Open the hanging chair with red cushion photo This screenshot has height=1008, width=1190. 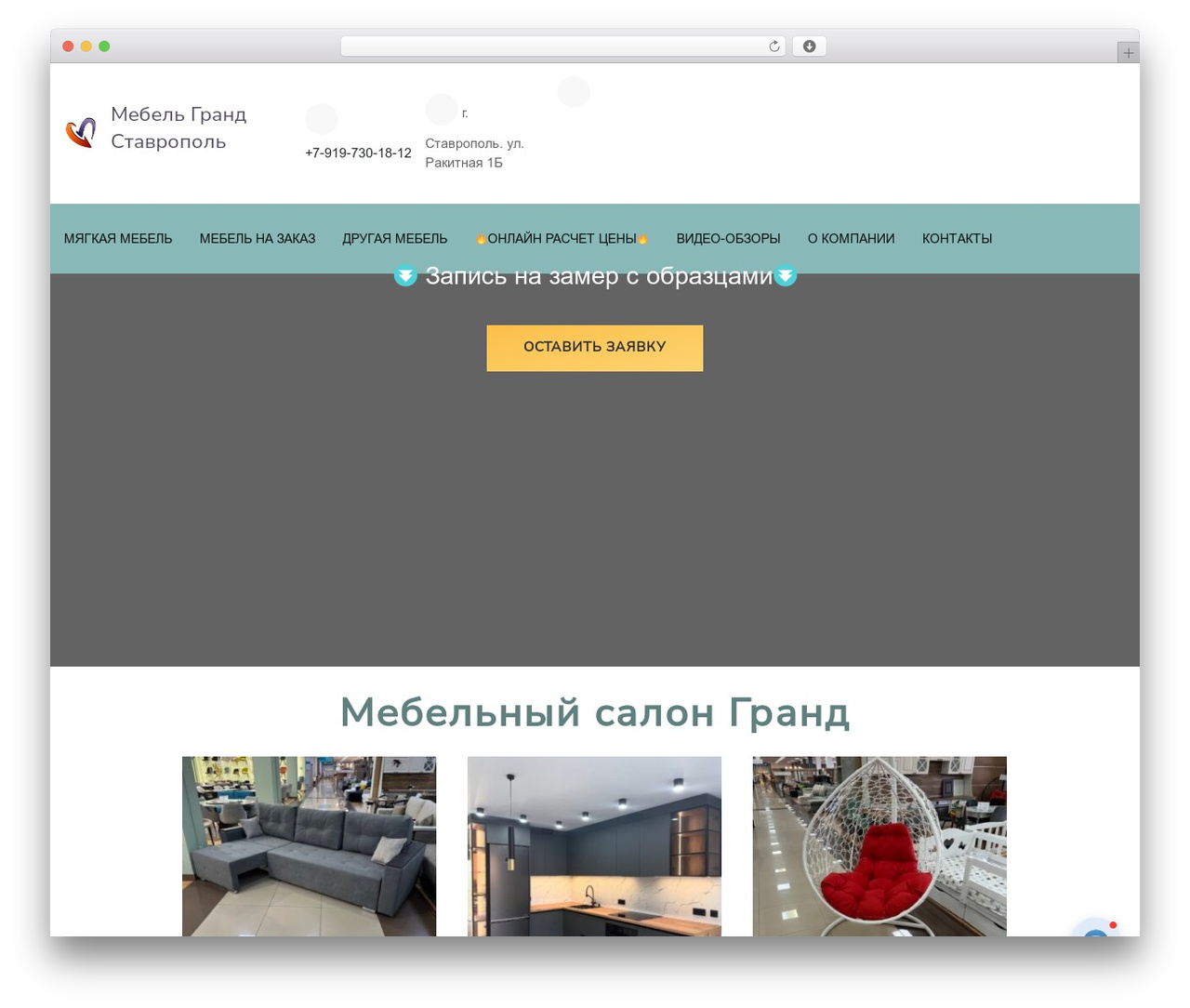879,846
